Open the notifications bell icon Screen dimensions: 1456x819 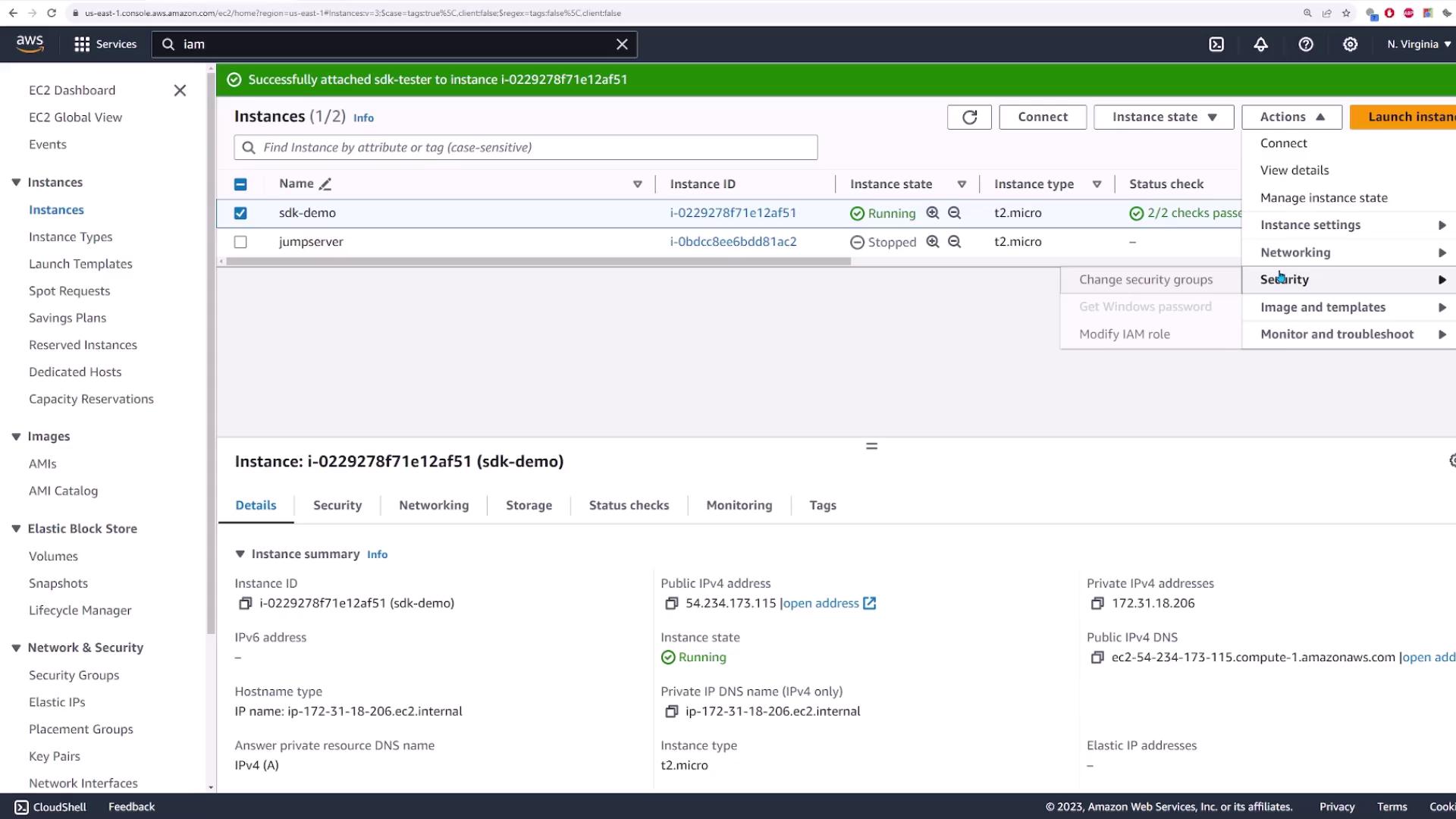tap(1260, 44)
